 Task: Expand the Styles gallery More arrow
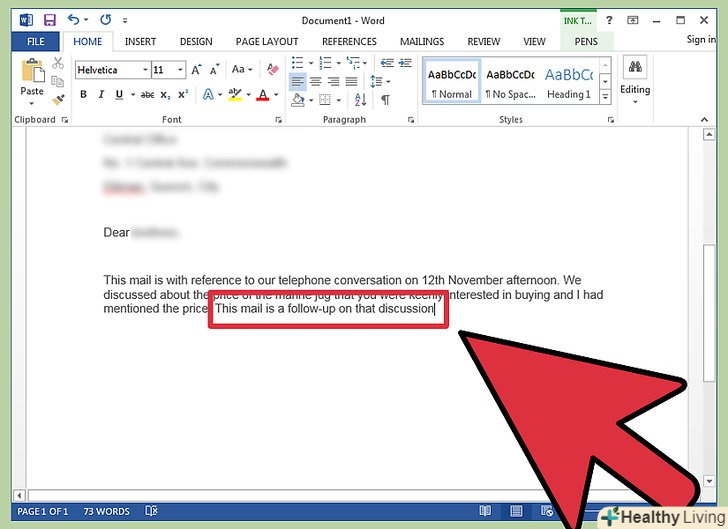click(x=605, y=97)
